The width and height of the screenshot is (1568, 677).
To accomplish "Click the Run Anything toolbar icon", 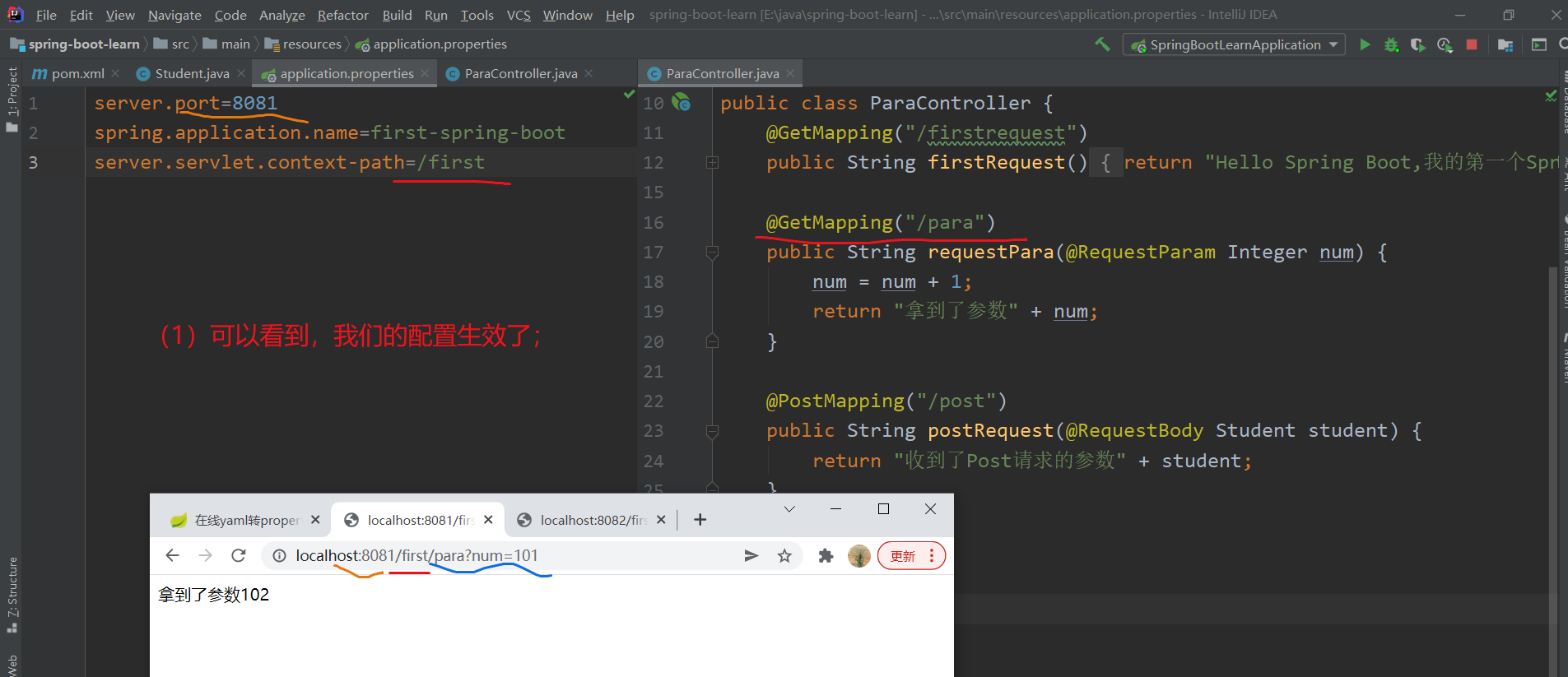I will pyautogui.click(x=1538, y=44).
